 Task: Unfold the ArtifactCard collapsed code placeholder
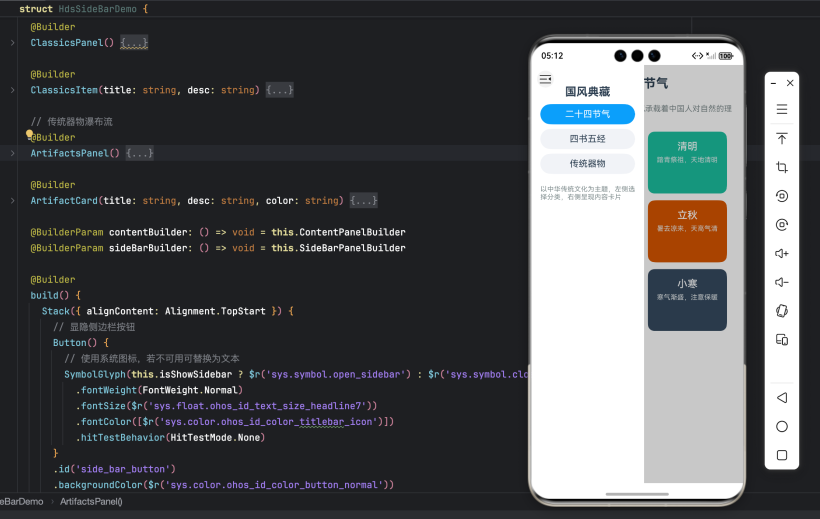click(363, 201)
